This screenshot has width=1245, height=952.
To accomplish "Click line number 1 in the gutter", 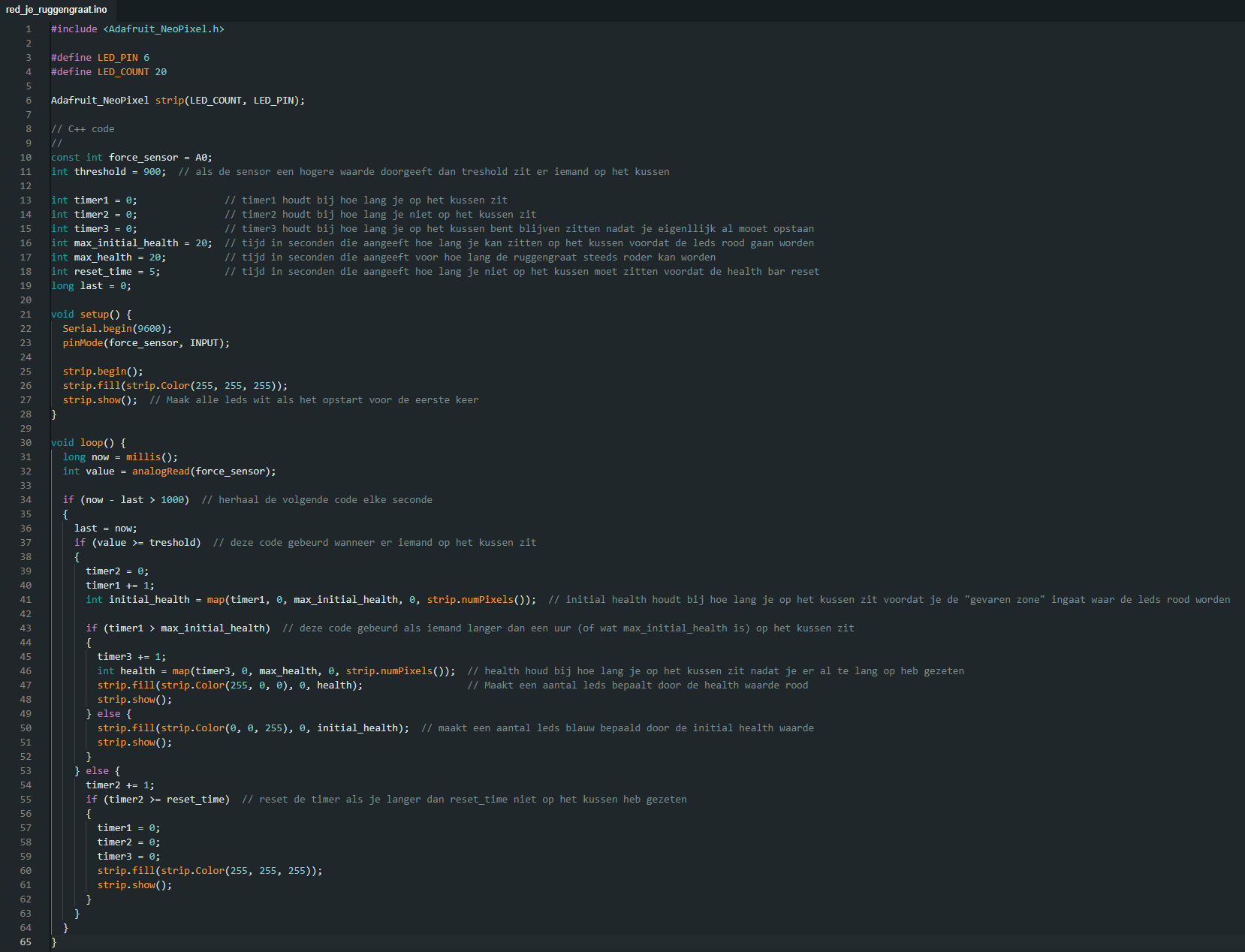I will pos(29,29).
